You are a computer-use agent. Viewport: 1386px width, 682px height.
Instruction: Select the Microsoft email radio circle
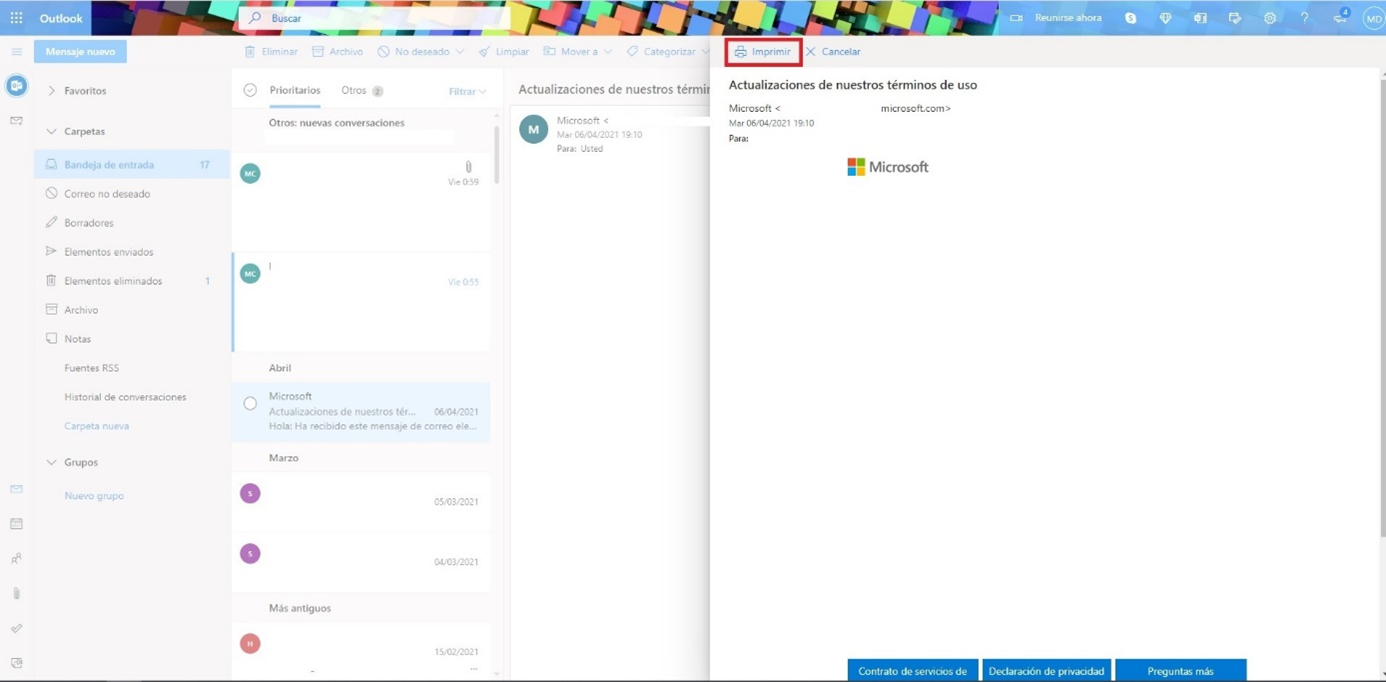pyautogui.click(x=250, y=404)
